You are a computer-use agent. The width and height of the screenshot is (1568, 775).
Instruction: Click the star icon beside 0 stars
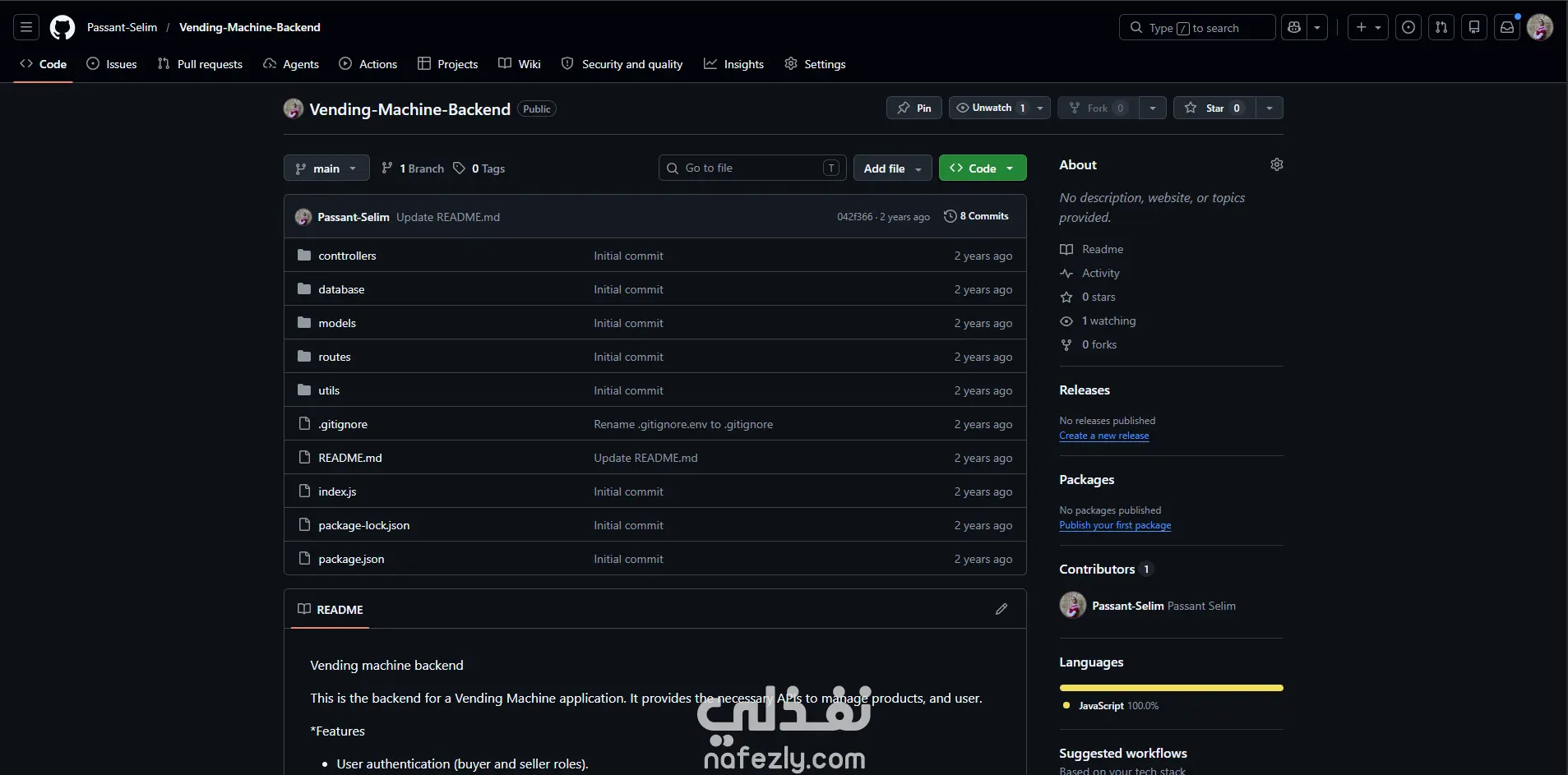pos(1066,297)
